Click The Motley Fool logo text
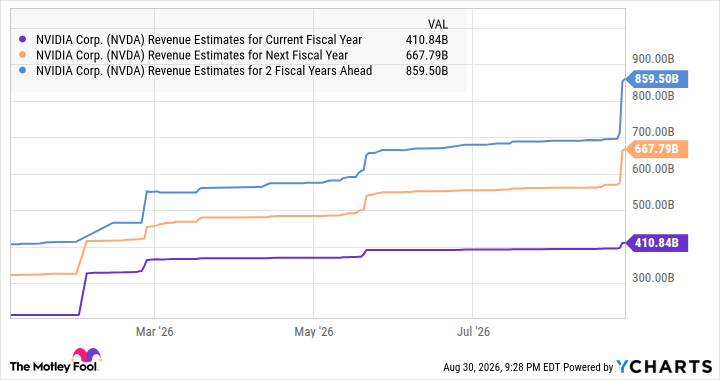 pyautogui.click(x=54, y=367)
